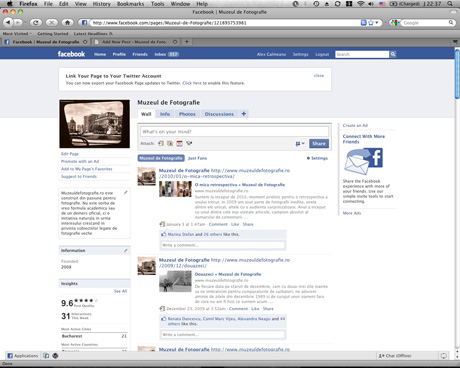The height and width of the screenshot is (368, 460).
Task: Attach a video using the camera Attach icon
Action: coord(189,143)
